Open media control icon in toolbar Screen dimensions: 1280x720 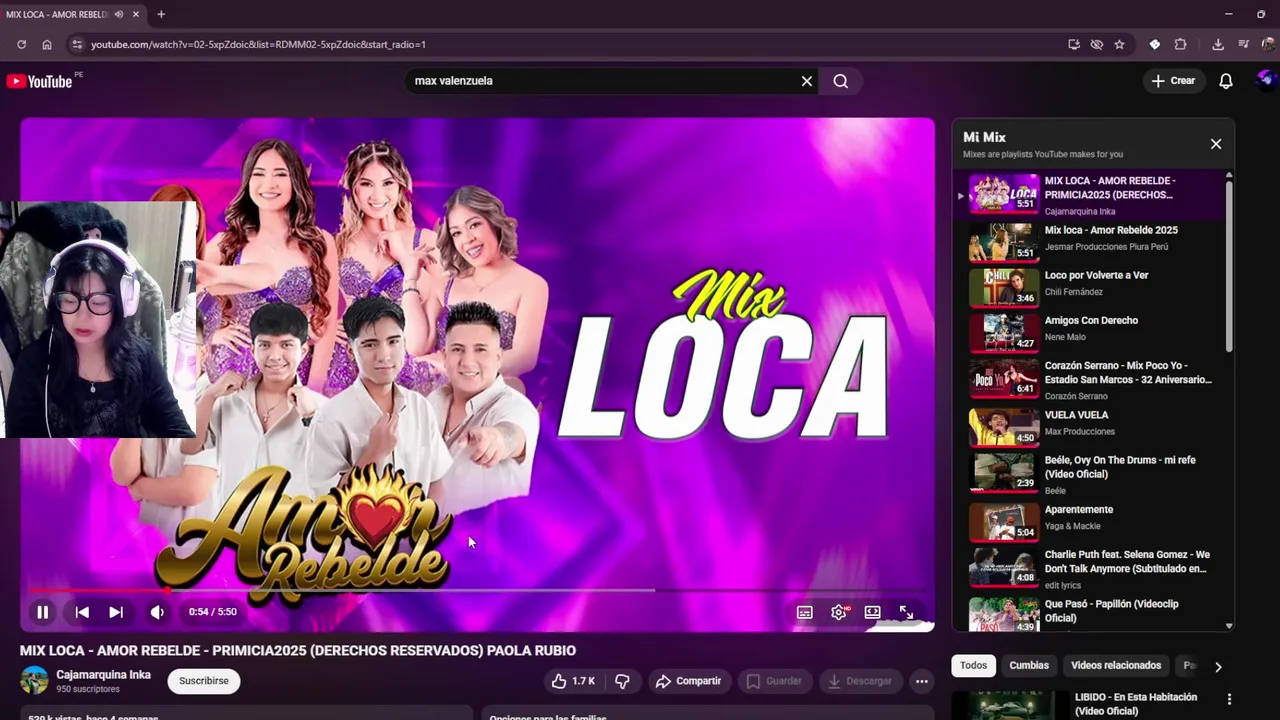click(x=1244, y=44)
